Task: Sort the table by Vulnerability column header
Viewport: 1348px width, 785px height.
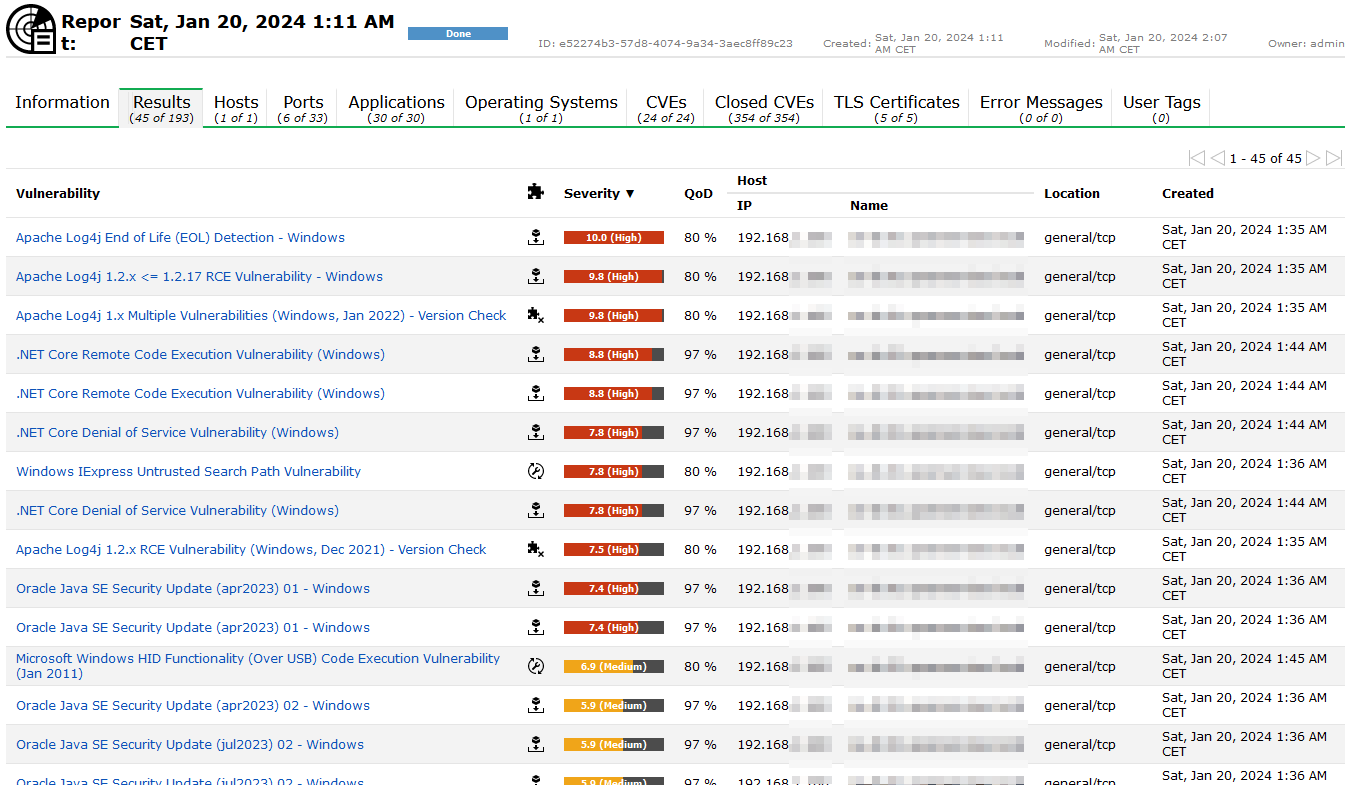Action: click(x=58, y=193)
